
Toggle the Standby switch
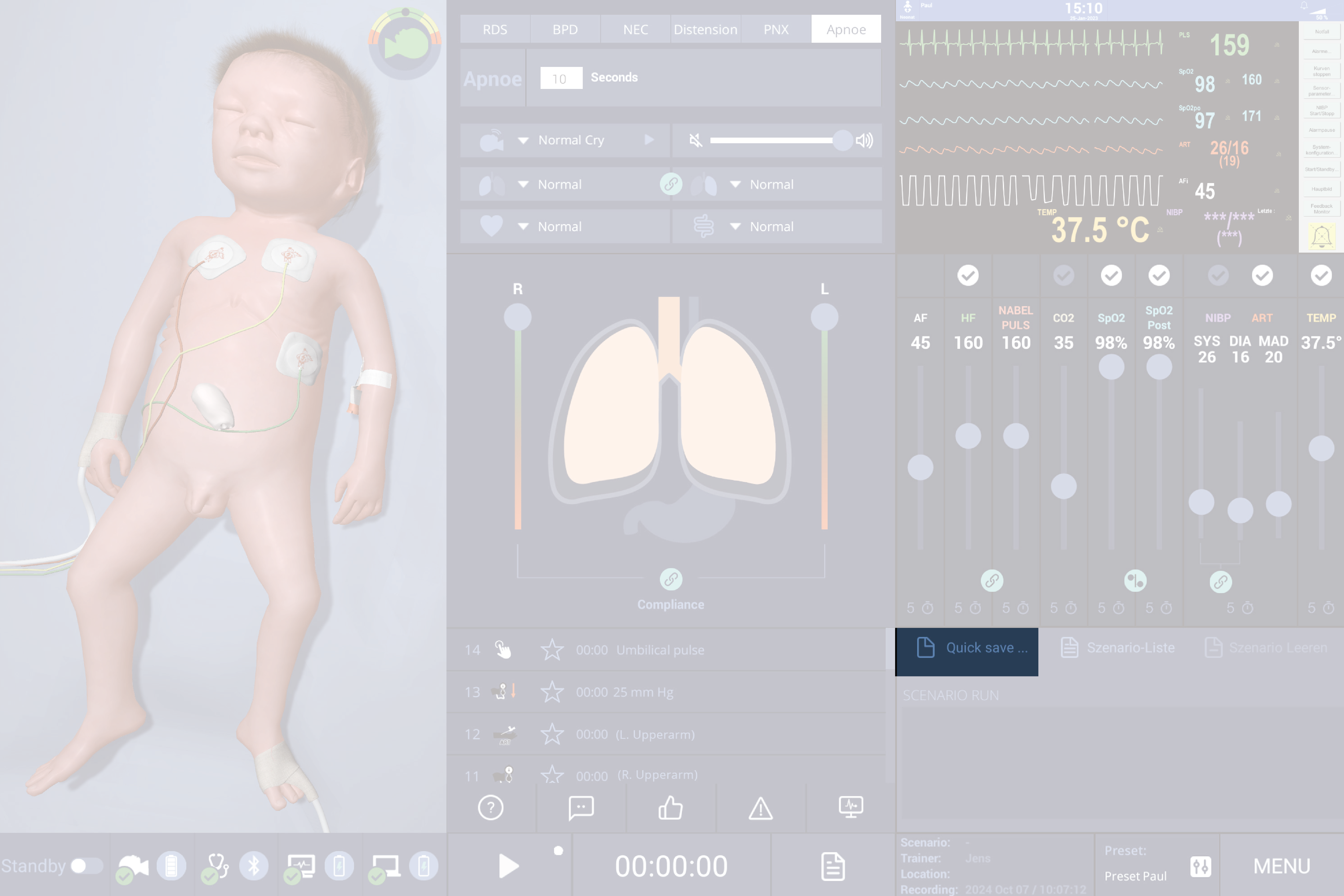86,866
